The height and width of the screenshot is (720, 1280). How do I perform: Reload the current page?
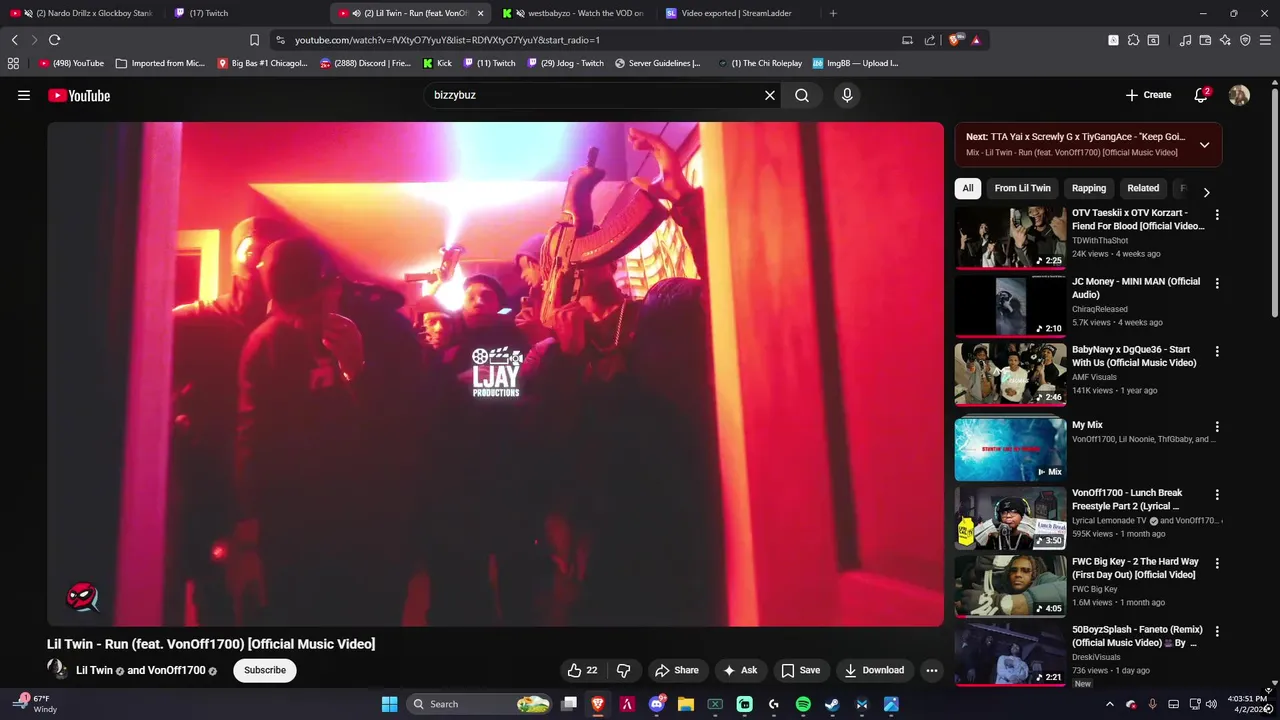click(54, 40)
